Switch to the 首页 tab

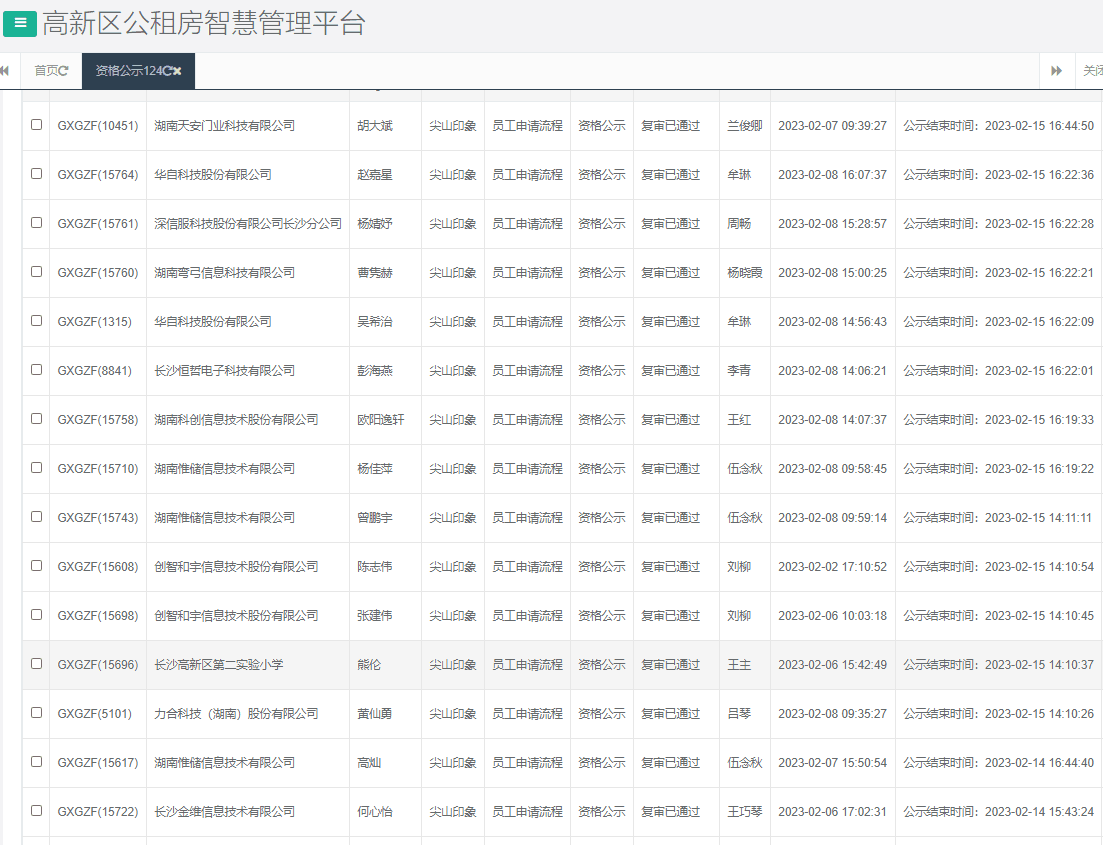(x=46, y=71)
